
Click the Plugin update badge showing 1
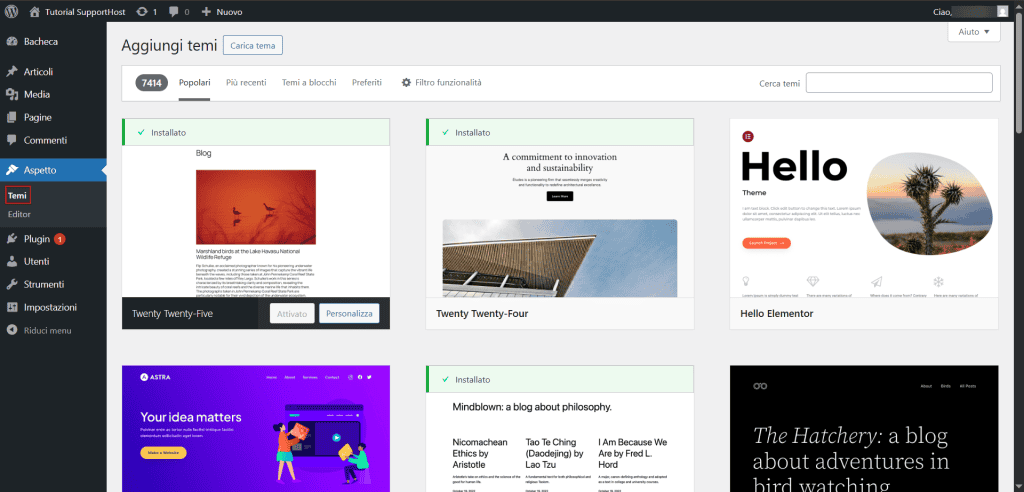point(59,239)
